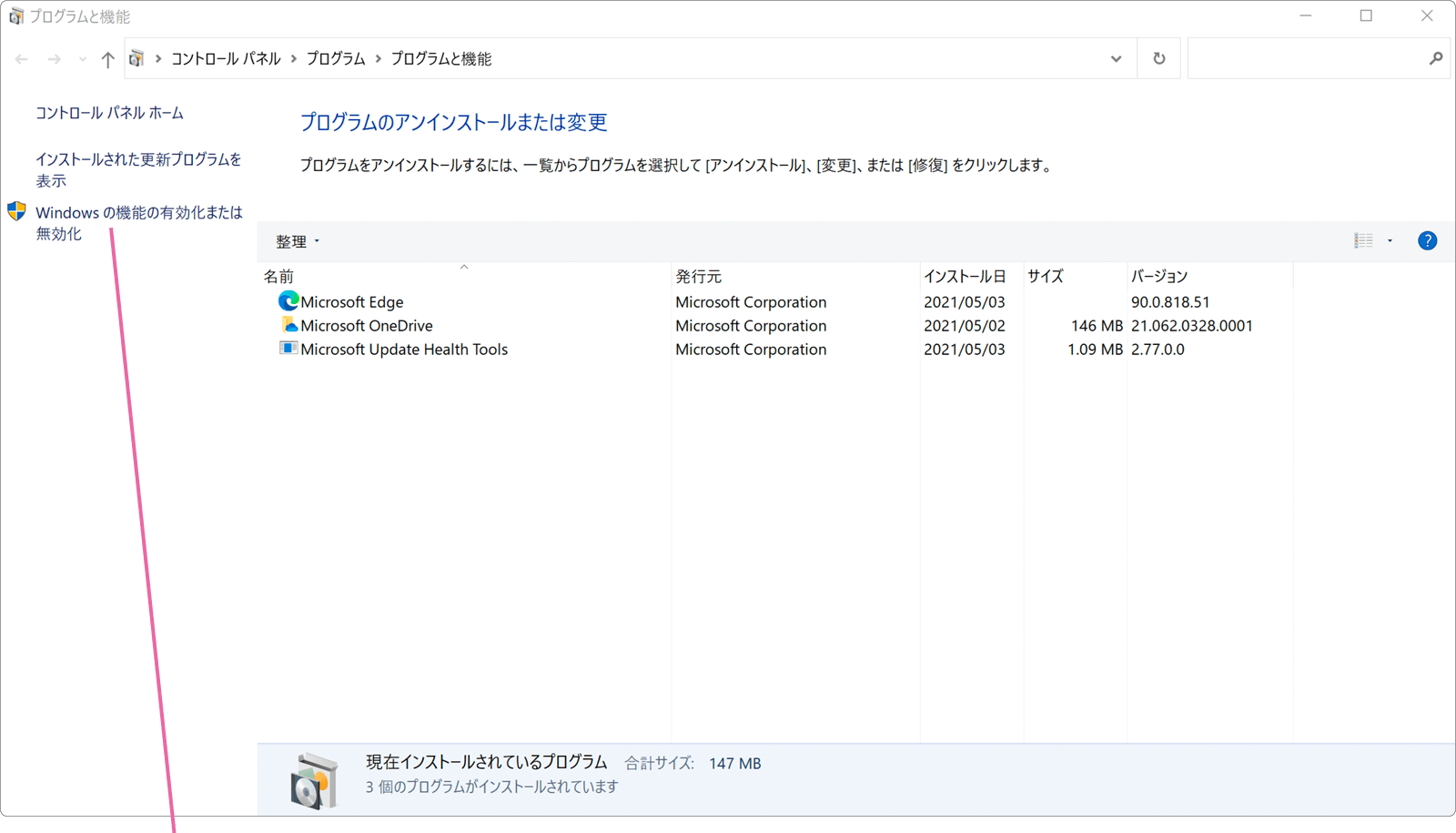
Task: Open コントロール パネル breadcrumb
Action: tap(226, 58)
